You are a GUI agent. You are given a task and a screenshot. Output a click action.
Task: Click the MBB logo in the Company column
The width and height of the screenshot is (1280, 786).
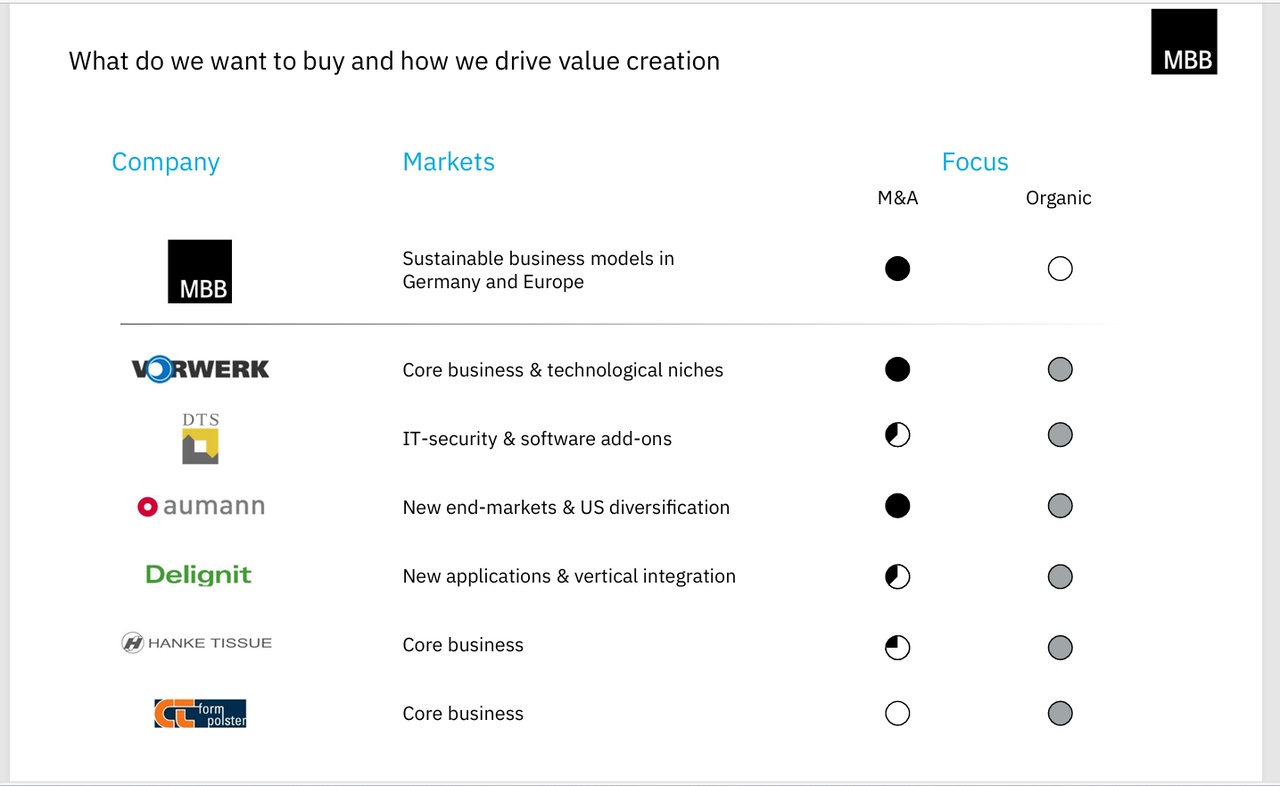[x=200, y=271]
